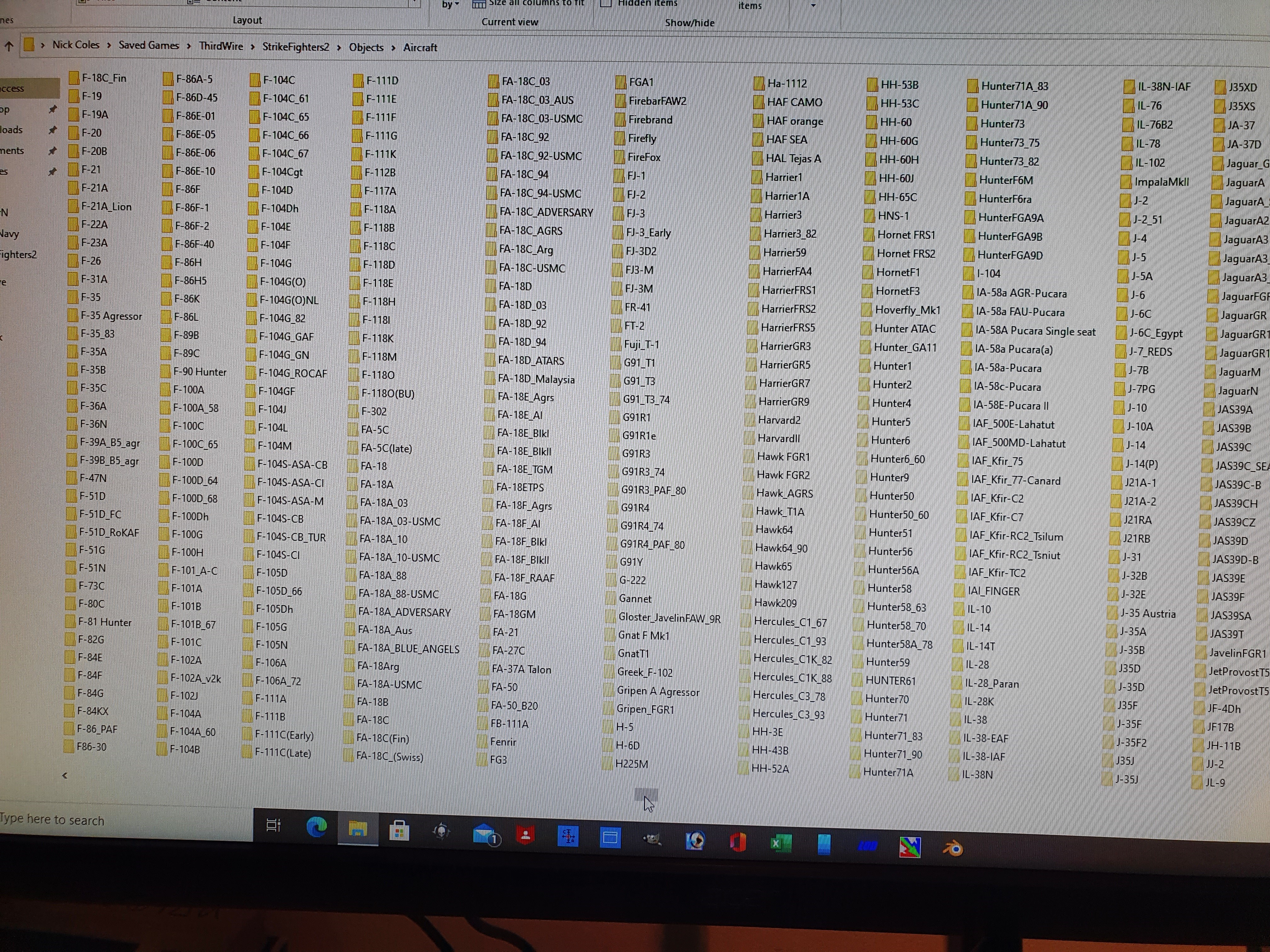1270x952 pixels.
Task: Jump to Saved Games in the address bar
Action: tap(149, 45)
